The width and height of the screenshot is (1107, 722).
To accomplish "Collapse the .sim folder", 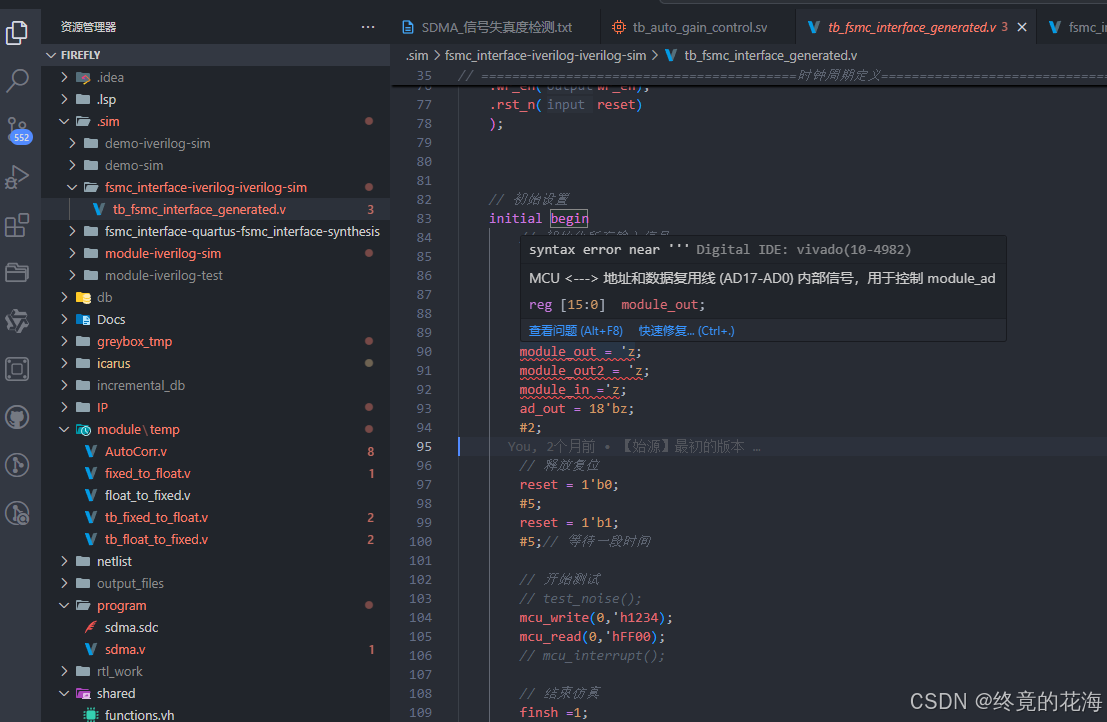I will tap(64, 121).
